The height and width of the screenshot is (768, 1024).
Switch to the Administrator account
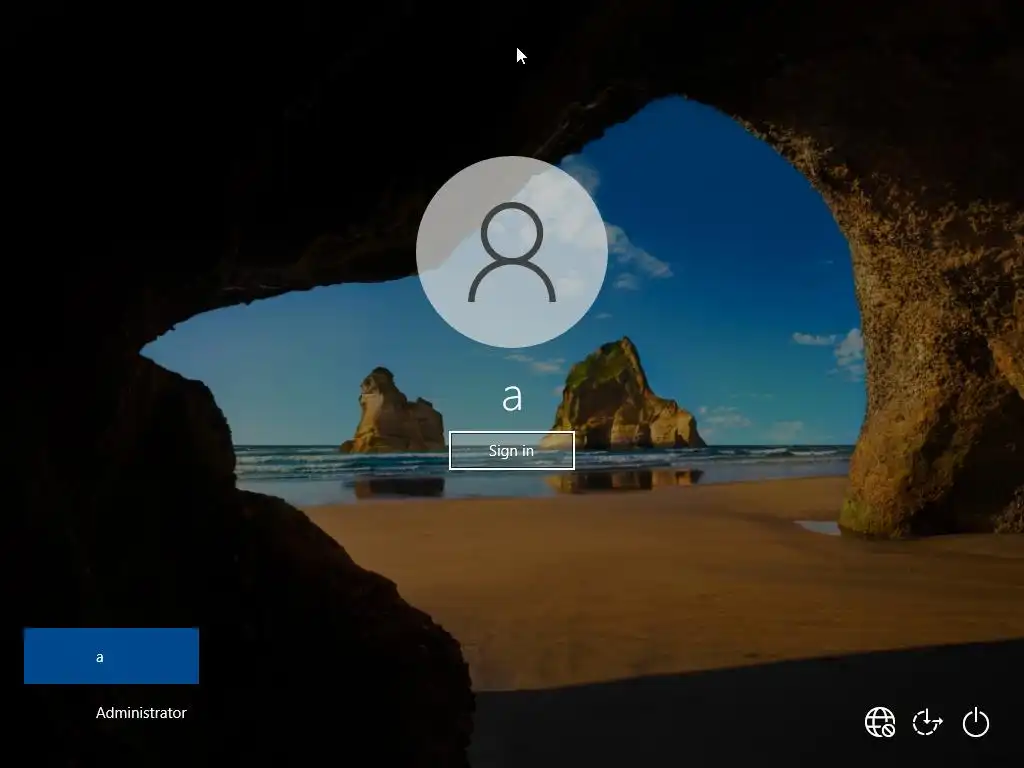coord(112,712)
